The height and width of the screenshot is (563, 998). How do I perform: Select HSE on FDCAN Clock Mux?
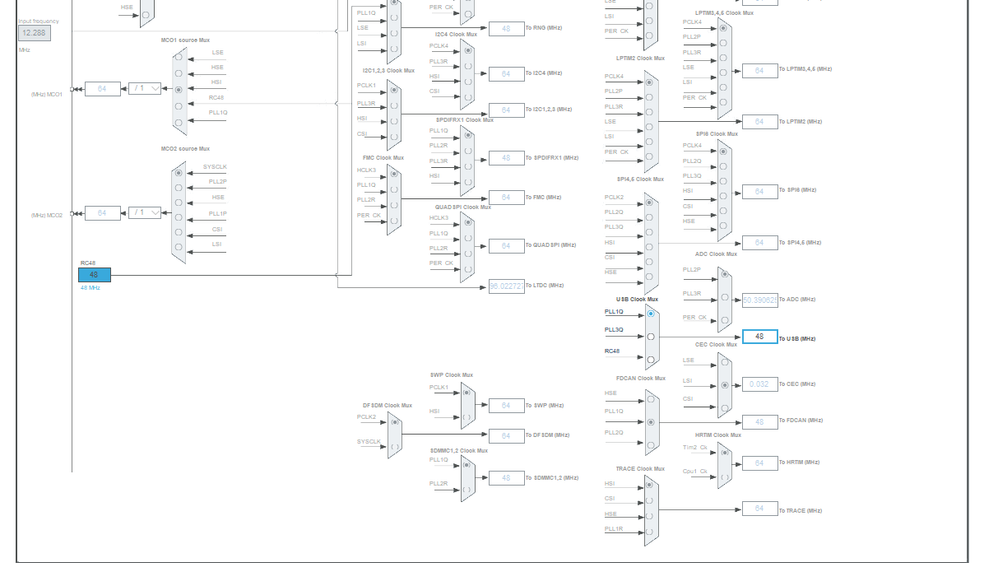coord(650,400)
